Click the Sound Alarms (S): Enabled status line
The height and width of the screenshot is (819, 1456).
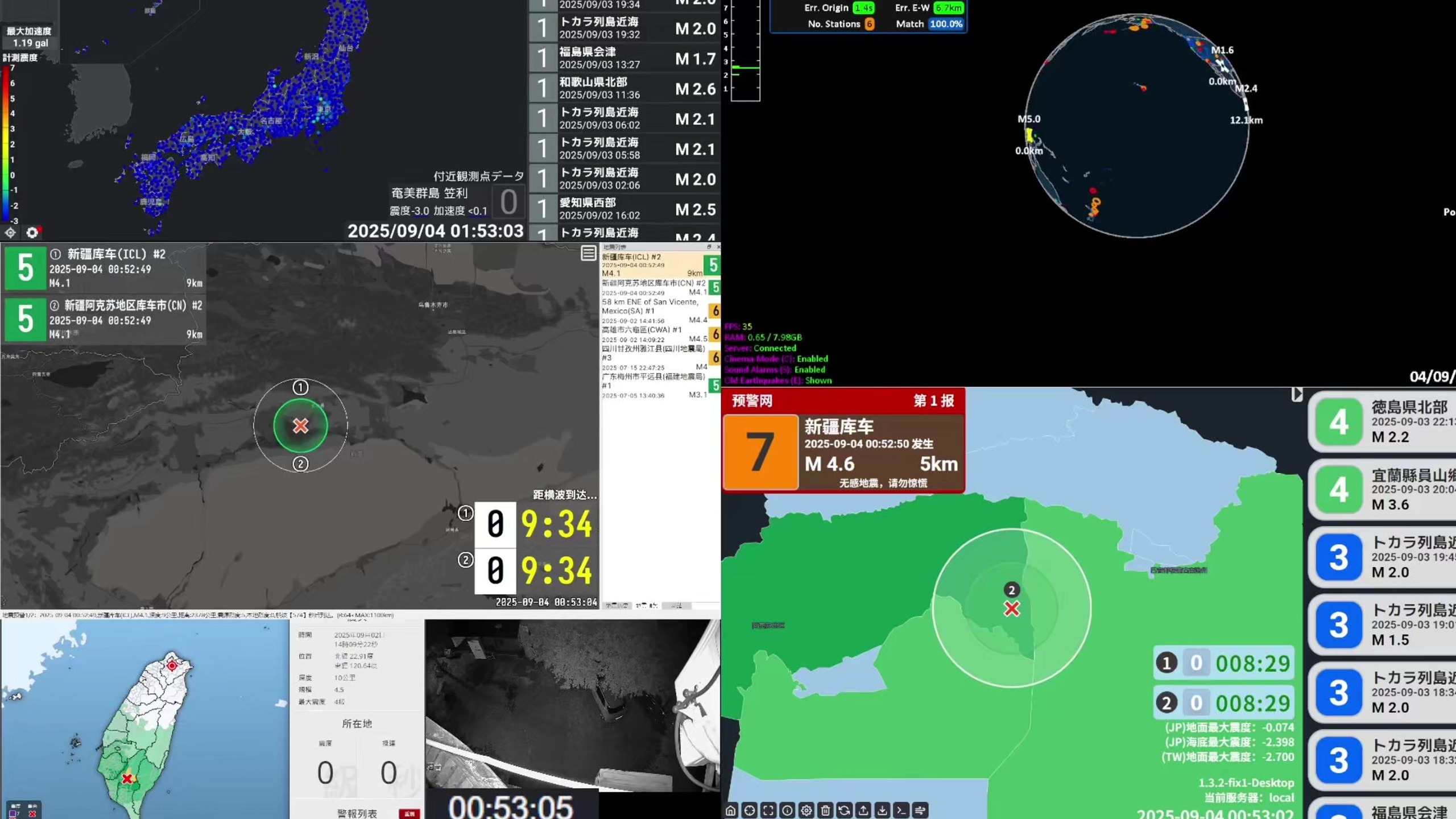(x=775, y=370)
